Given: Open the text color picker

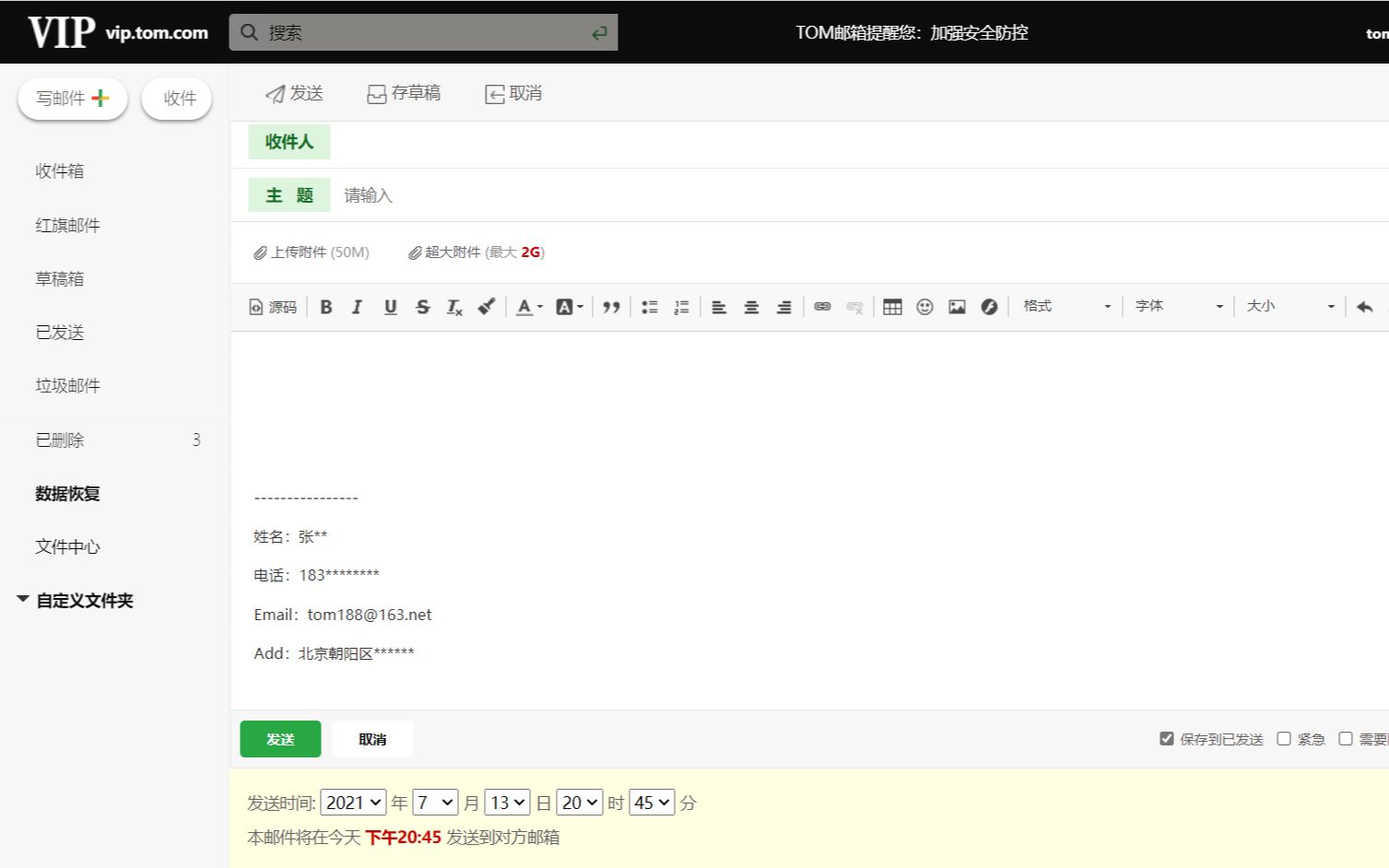Looking at the screenshot, I should pos(529,307).
